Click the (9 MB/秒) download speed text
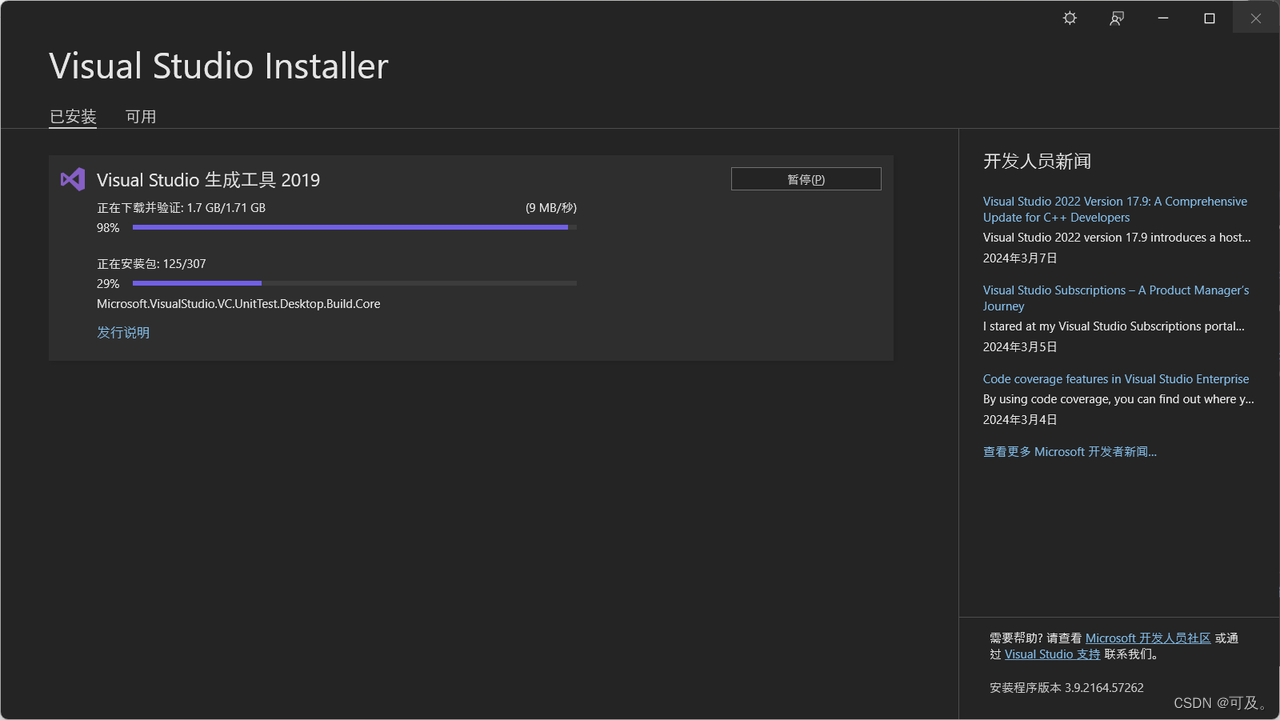Image resolution: width=1280 pixels, height=720 pixels. pos(551,208)
